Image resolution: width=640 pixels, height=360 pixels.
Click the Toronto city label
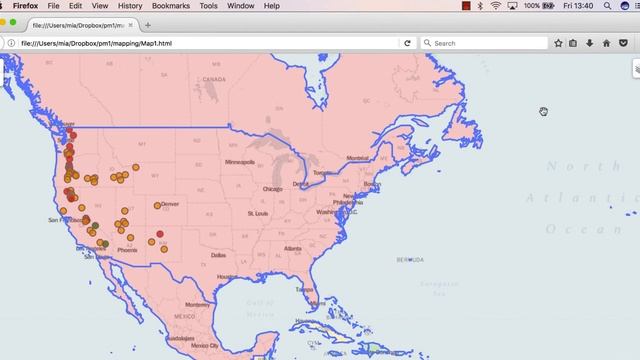[x=323, y=173]
